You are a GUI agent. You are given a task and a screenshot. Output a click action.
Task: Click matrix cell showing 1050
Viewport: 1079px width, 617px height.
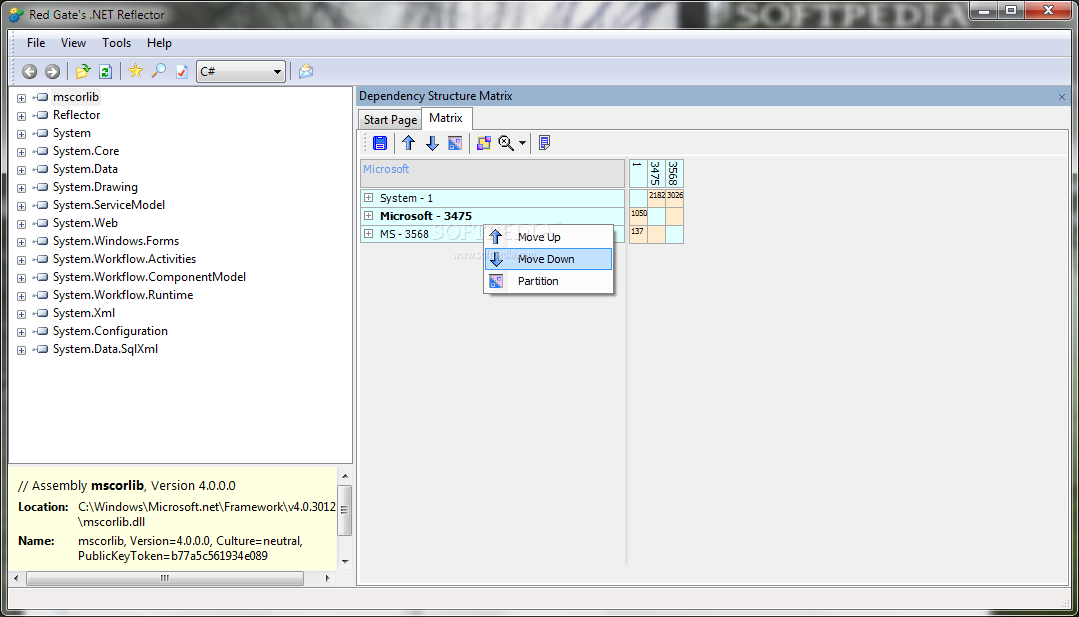pyautogui.click(x=639, y=216)
